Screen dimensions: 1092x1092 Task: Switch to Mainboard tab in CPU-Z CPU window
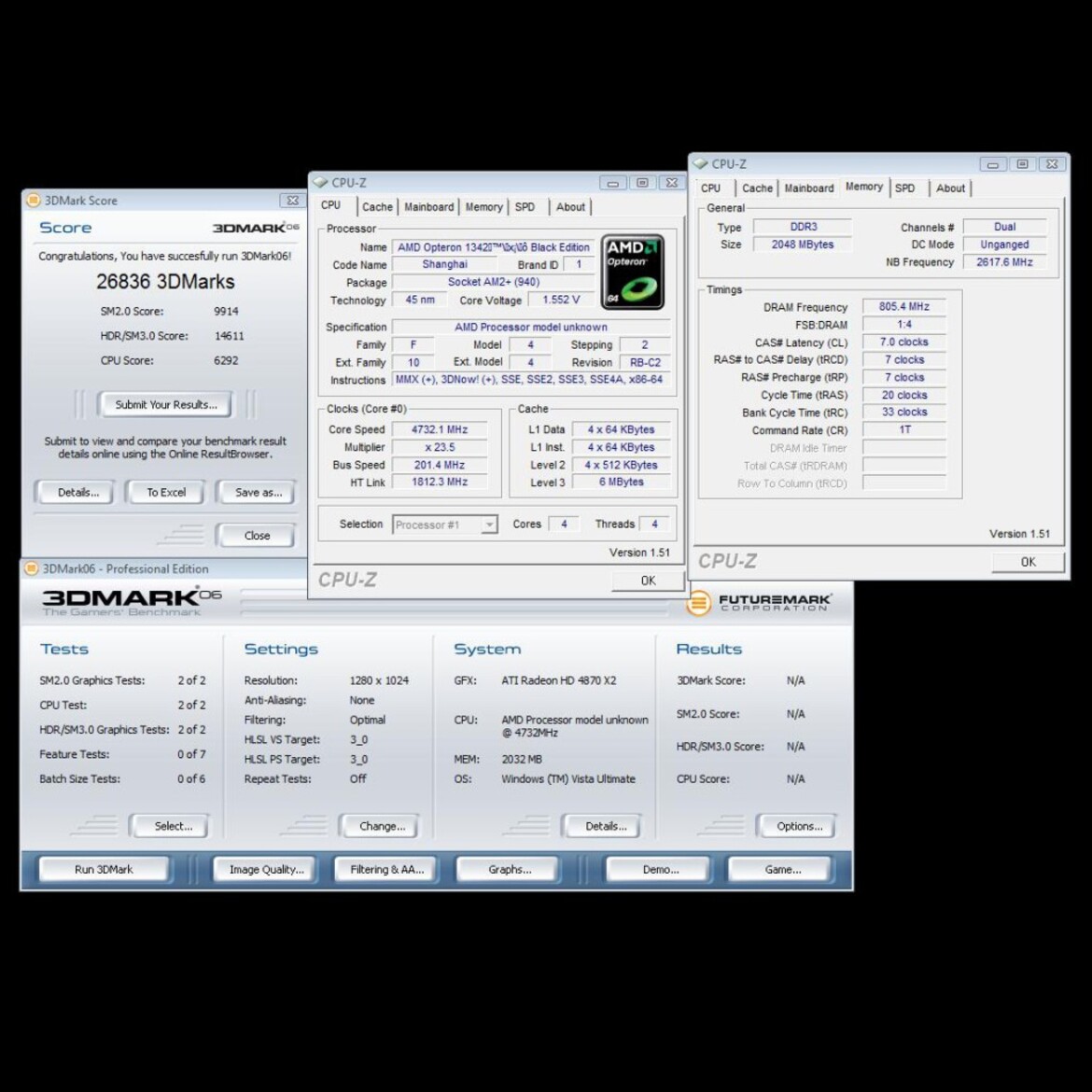point(429,207)
